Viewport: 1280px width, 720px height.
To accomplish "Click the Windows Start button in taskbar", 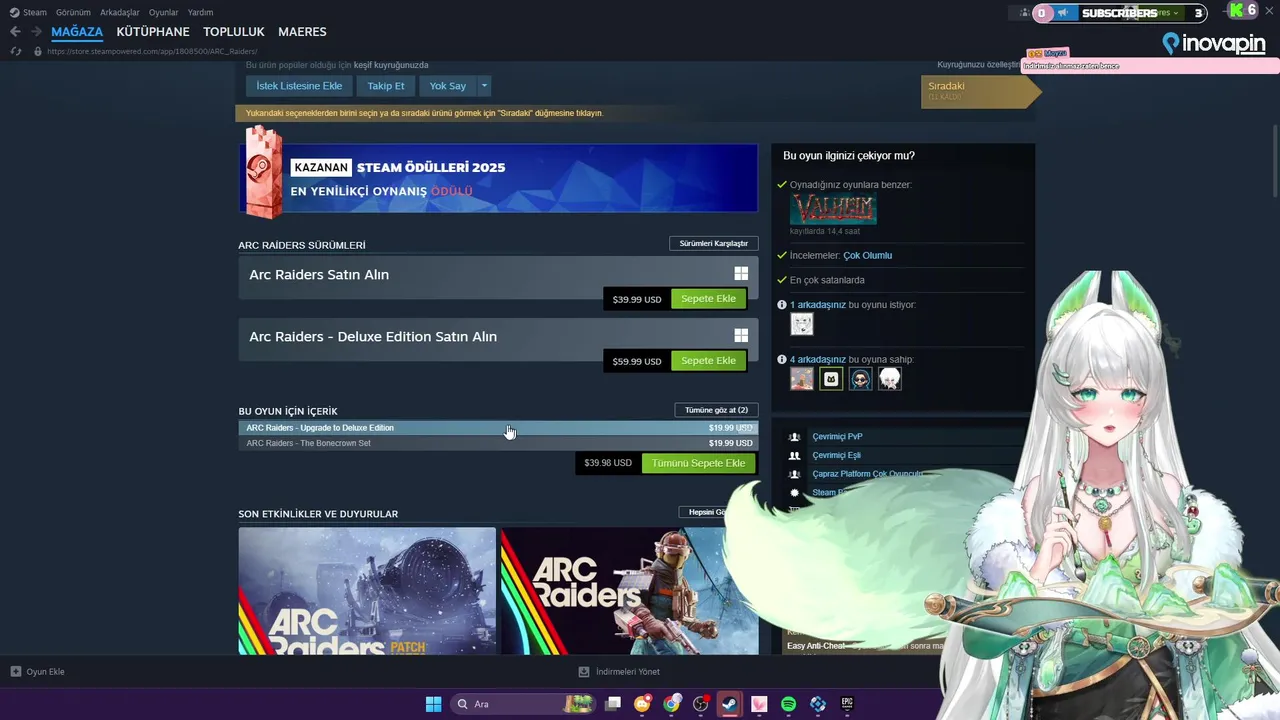I will [433, 704].
